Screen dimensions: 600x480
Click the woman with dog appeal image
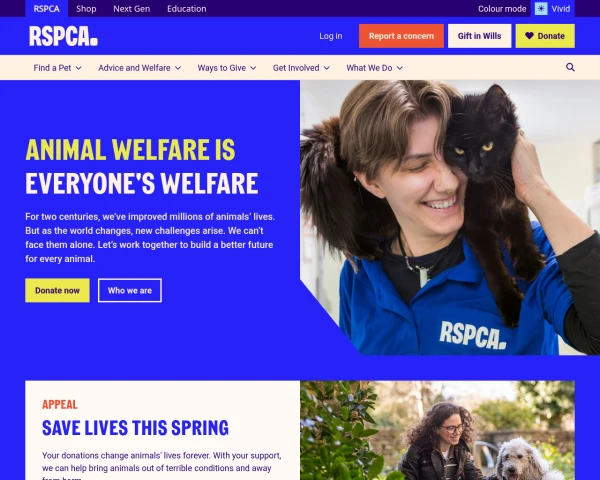(437, 430)
